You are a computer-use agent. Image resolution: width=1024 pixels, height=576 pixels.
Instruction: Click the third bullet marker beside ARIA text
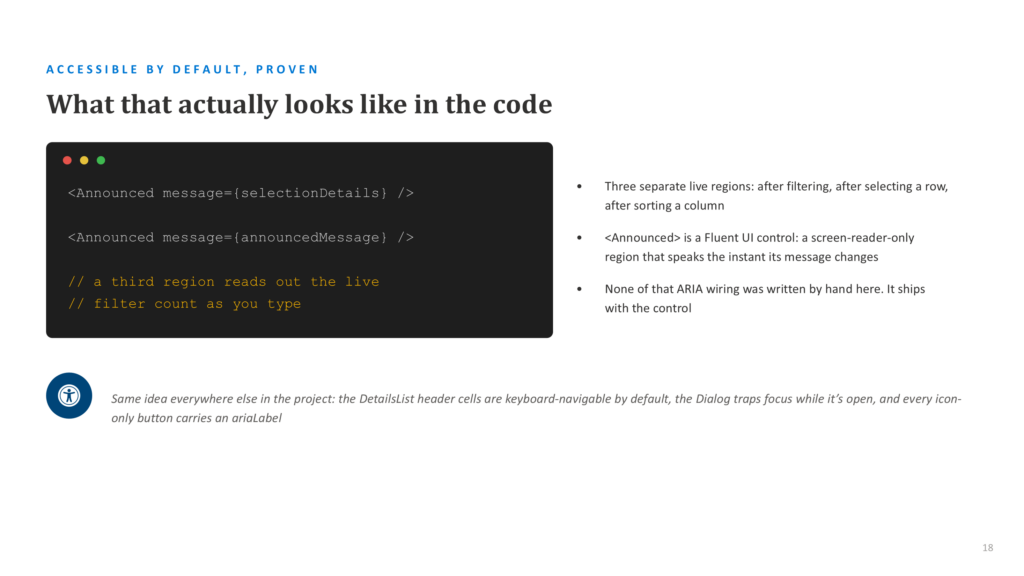pos(579,289)
